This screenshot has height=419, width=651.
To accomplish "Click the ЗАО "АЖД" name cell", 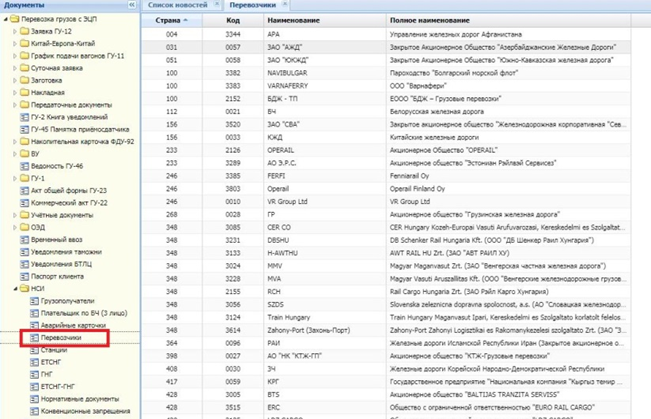I will [x=325, y=47].
